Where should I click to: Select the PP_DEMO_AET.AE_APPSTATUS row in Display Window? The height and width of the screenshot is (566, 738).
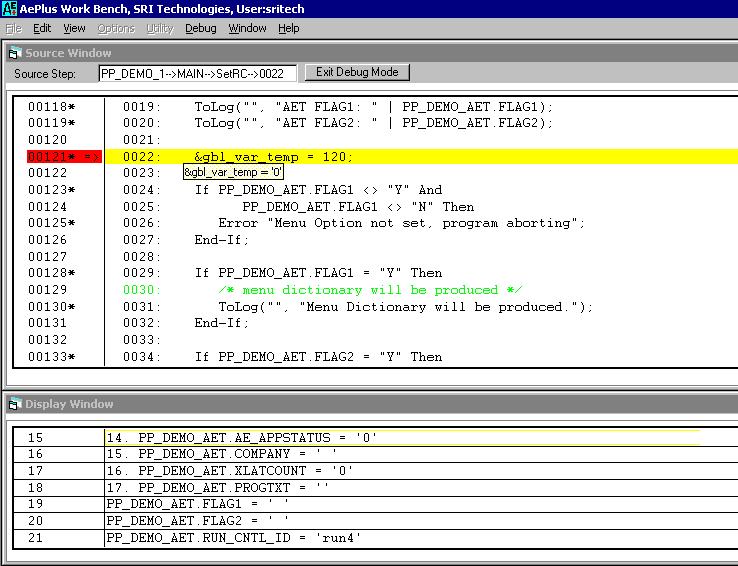pos(257,438)
